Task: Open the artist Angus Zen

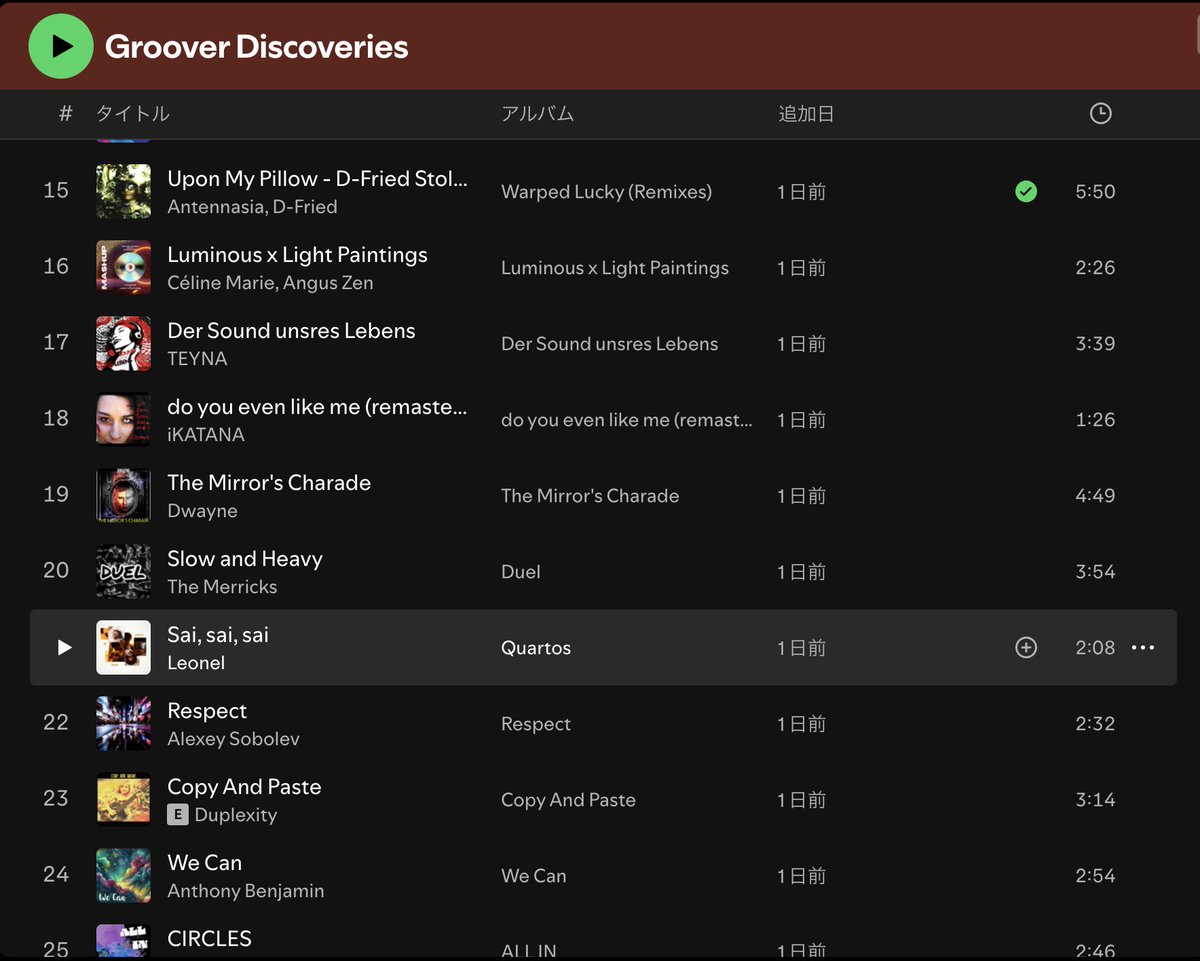Action: point(328,283)
